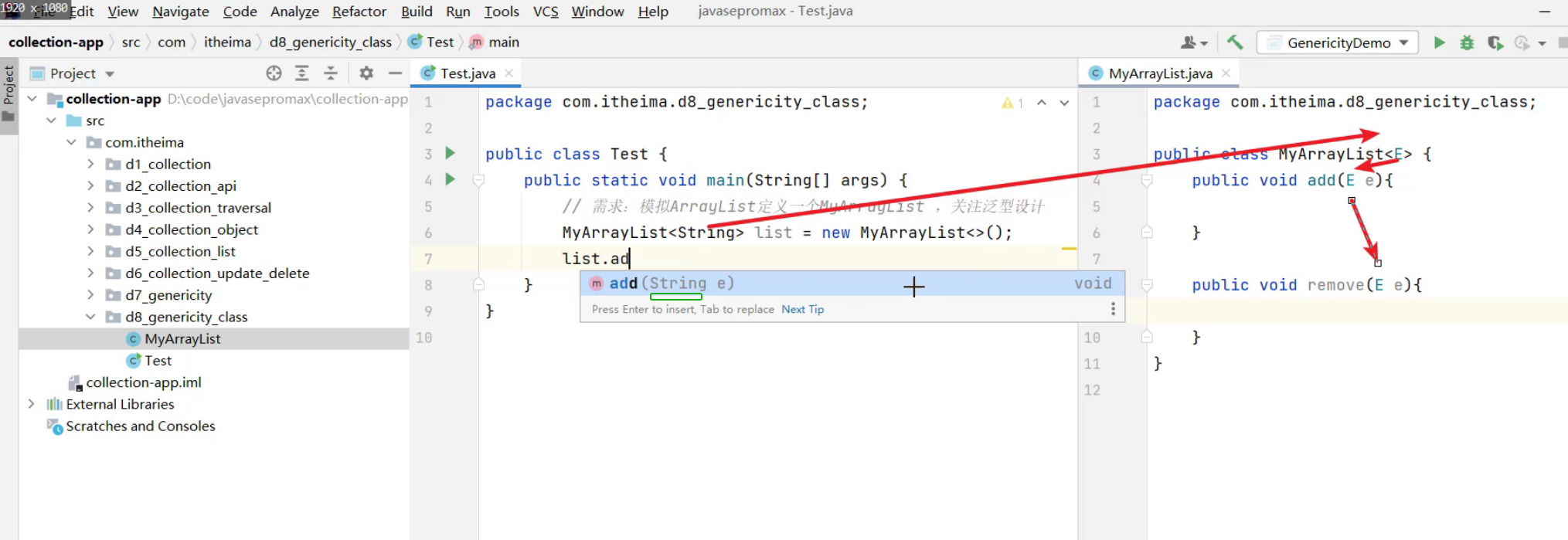
Task: Fold the remove method in MyArrayList.java gutter
Action: pos(1147,285)
